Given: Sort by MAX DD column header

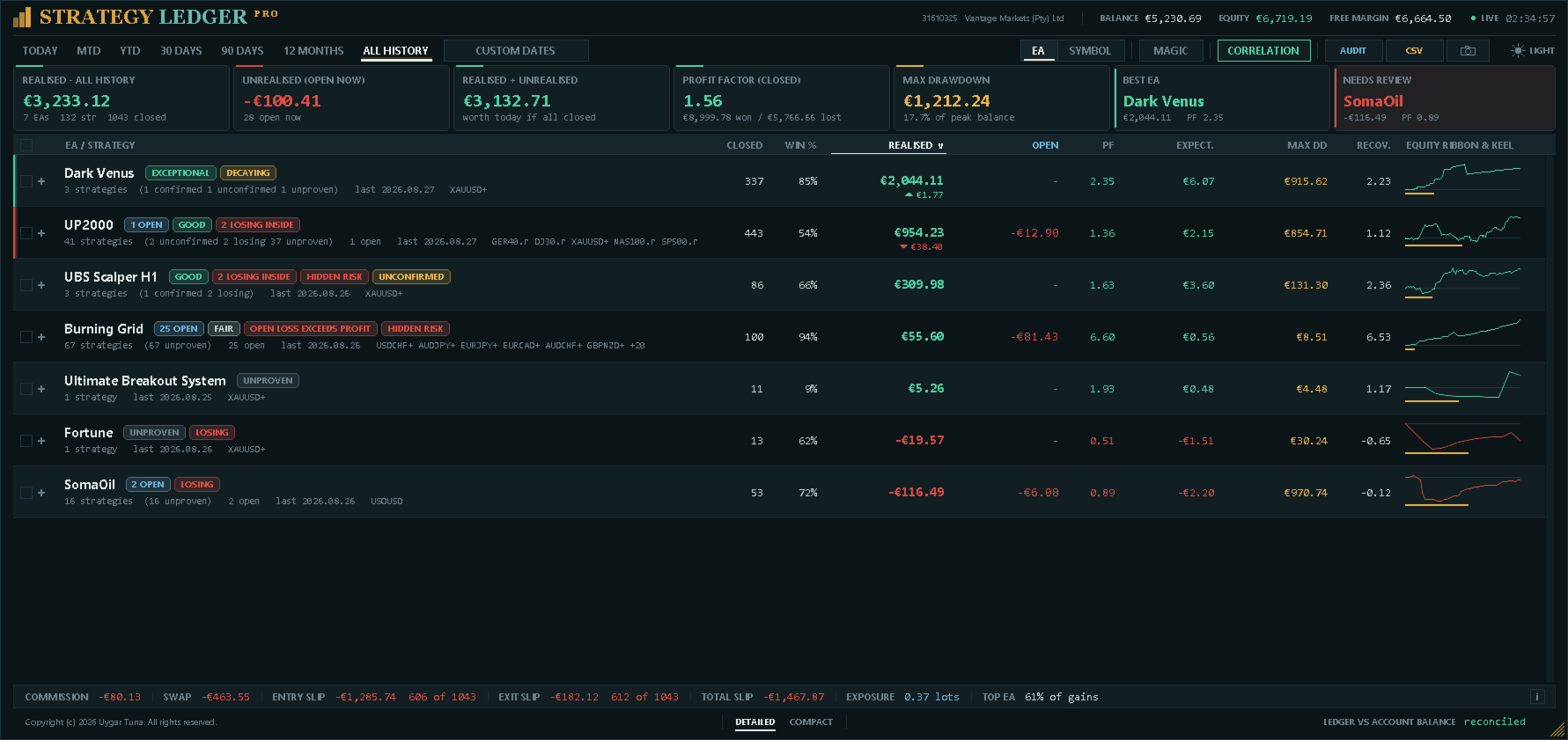Looking at the screenshot, I should click(x=1307, y=145).
